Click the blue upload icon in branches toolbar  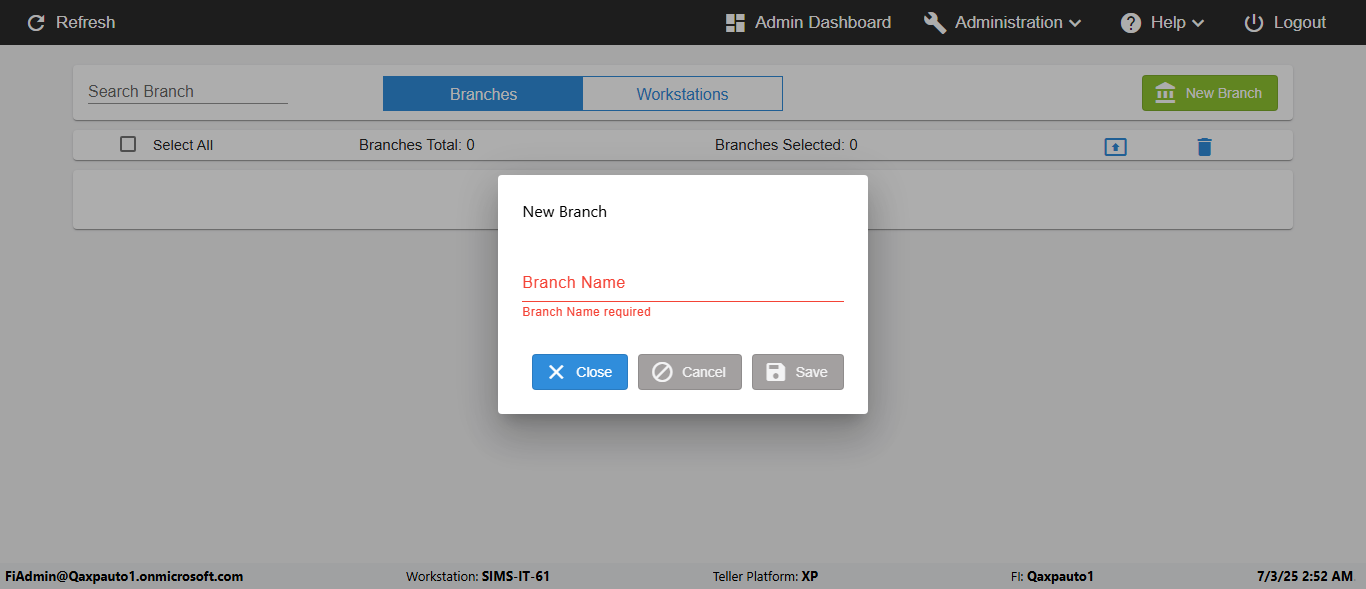(x=1116, y=147)
